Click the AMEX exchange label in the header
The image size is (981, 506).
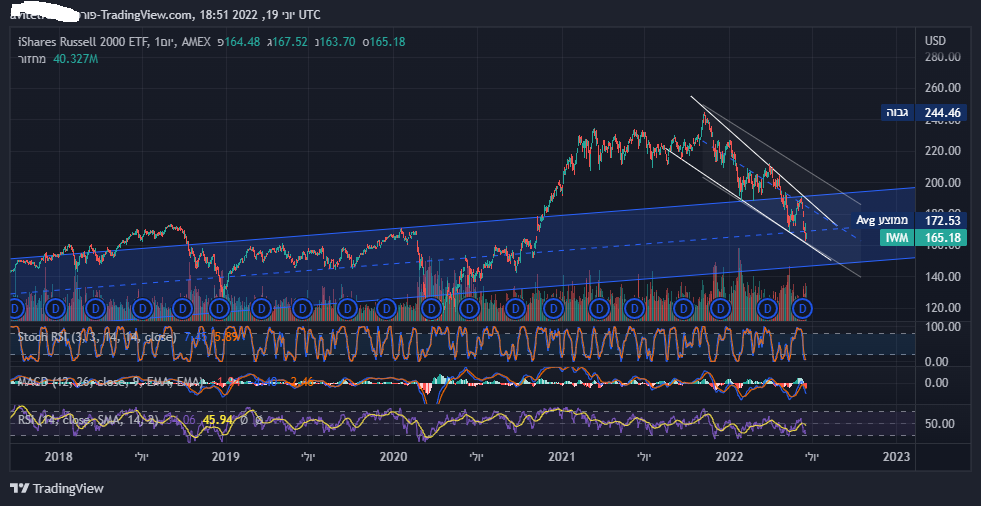pos(196,42)
